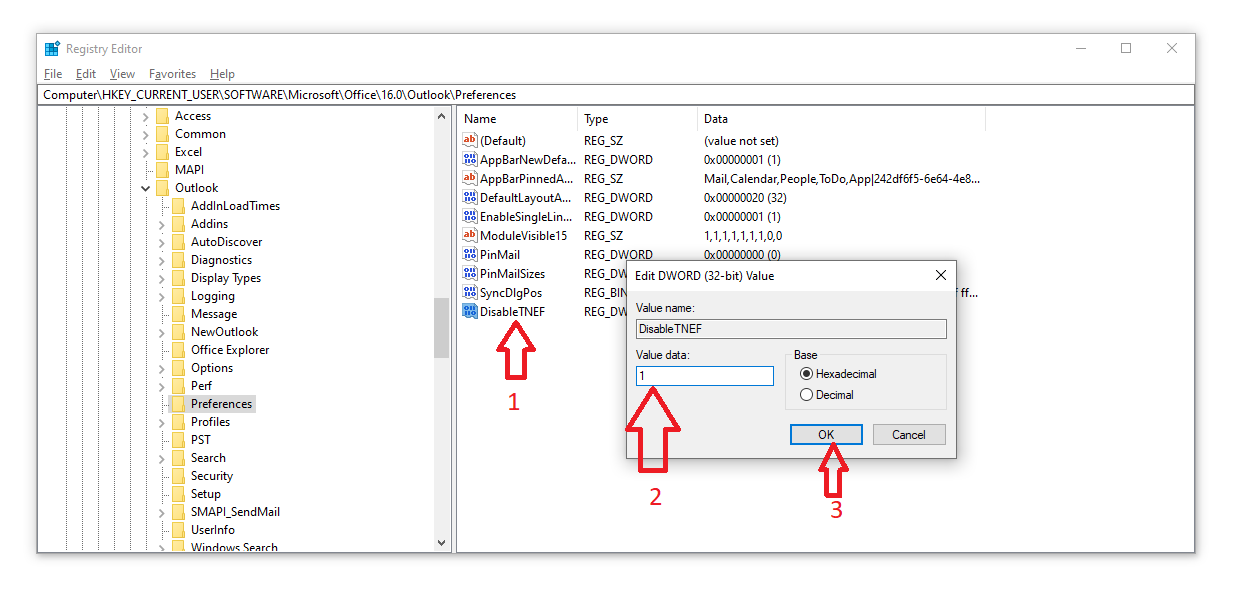Expand the Addins key
The image size is (1258, 599).
coord(162,224)
